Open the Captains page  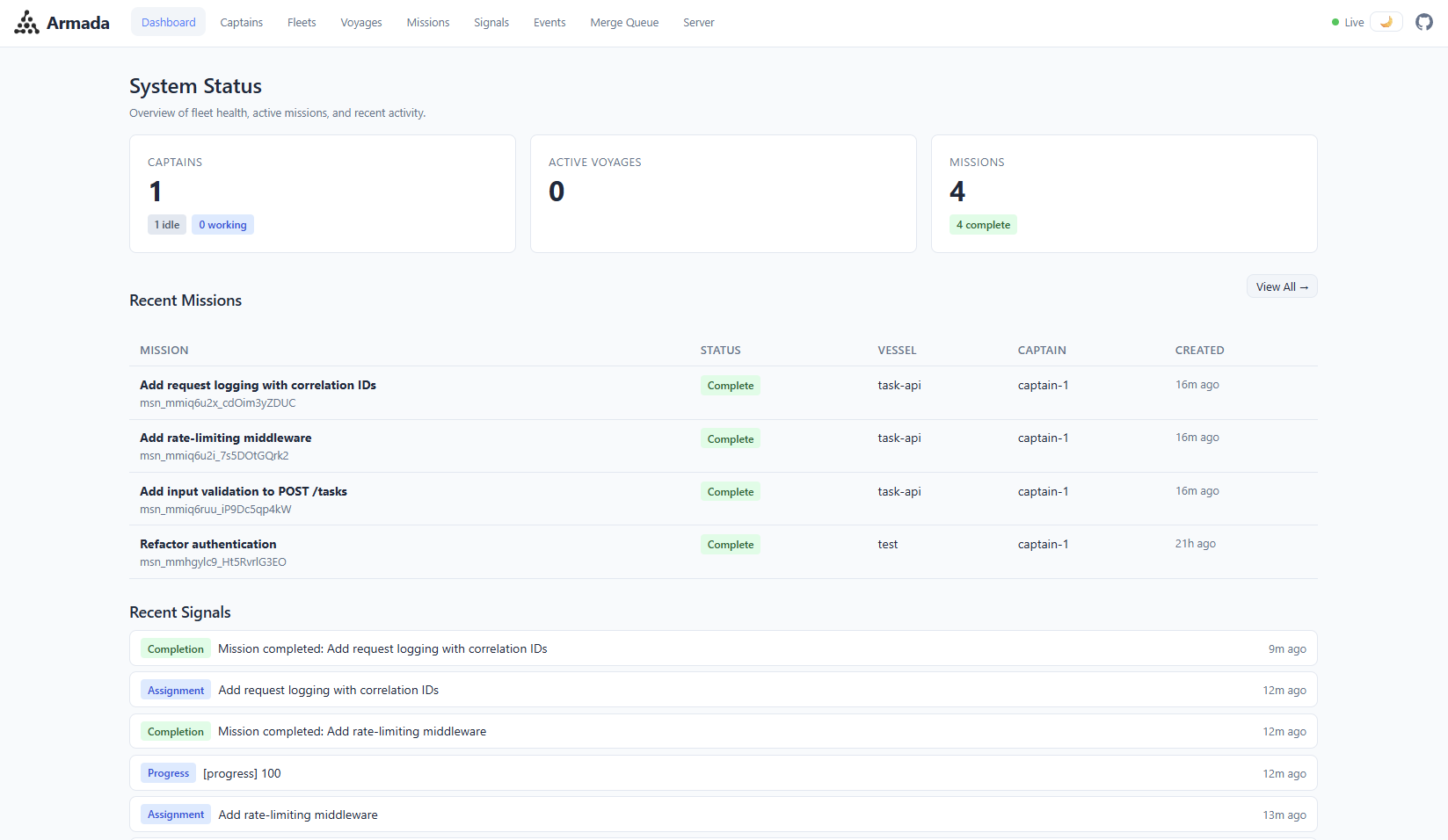(x=241, y=22)
